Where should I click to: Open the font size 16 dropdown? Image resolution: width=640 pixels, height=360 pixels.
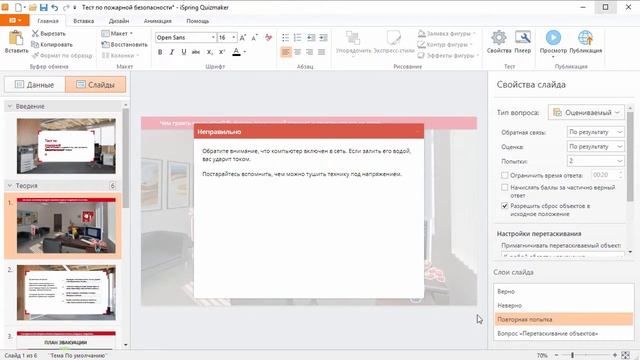point(233,38)
